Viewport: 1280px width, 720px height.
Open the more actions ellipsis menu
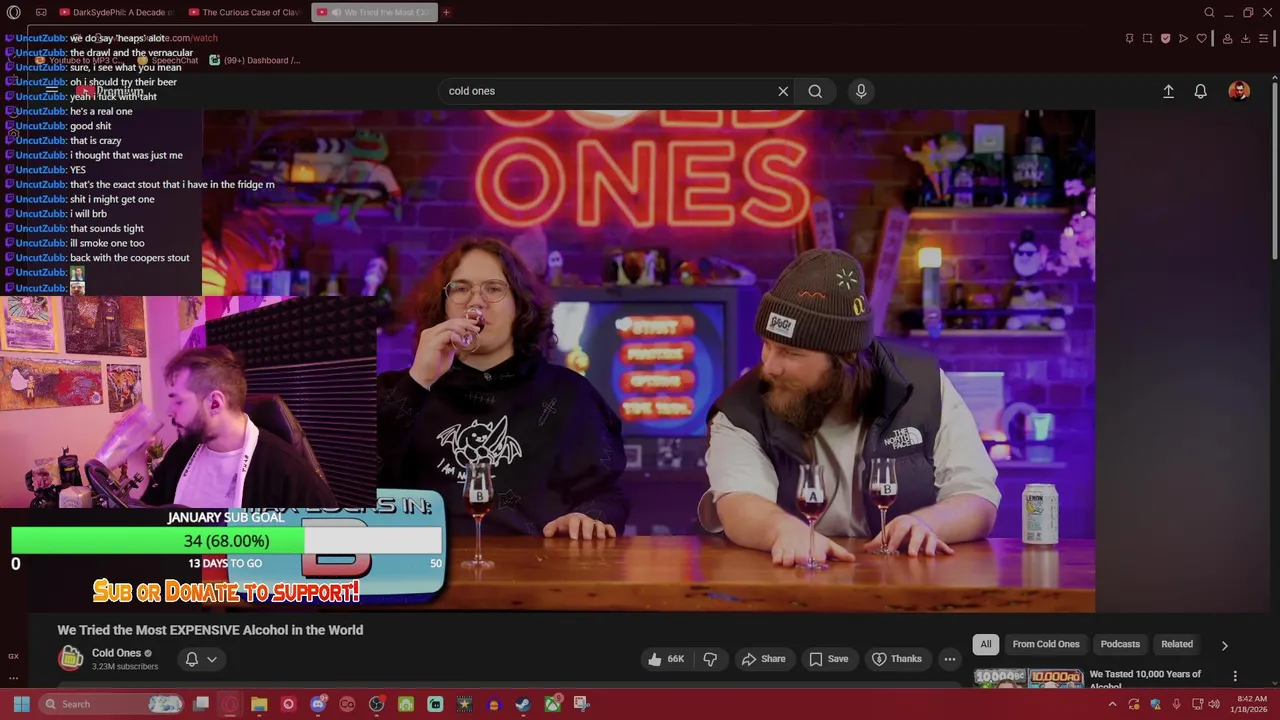[x=950, y=659]
